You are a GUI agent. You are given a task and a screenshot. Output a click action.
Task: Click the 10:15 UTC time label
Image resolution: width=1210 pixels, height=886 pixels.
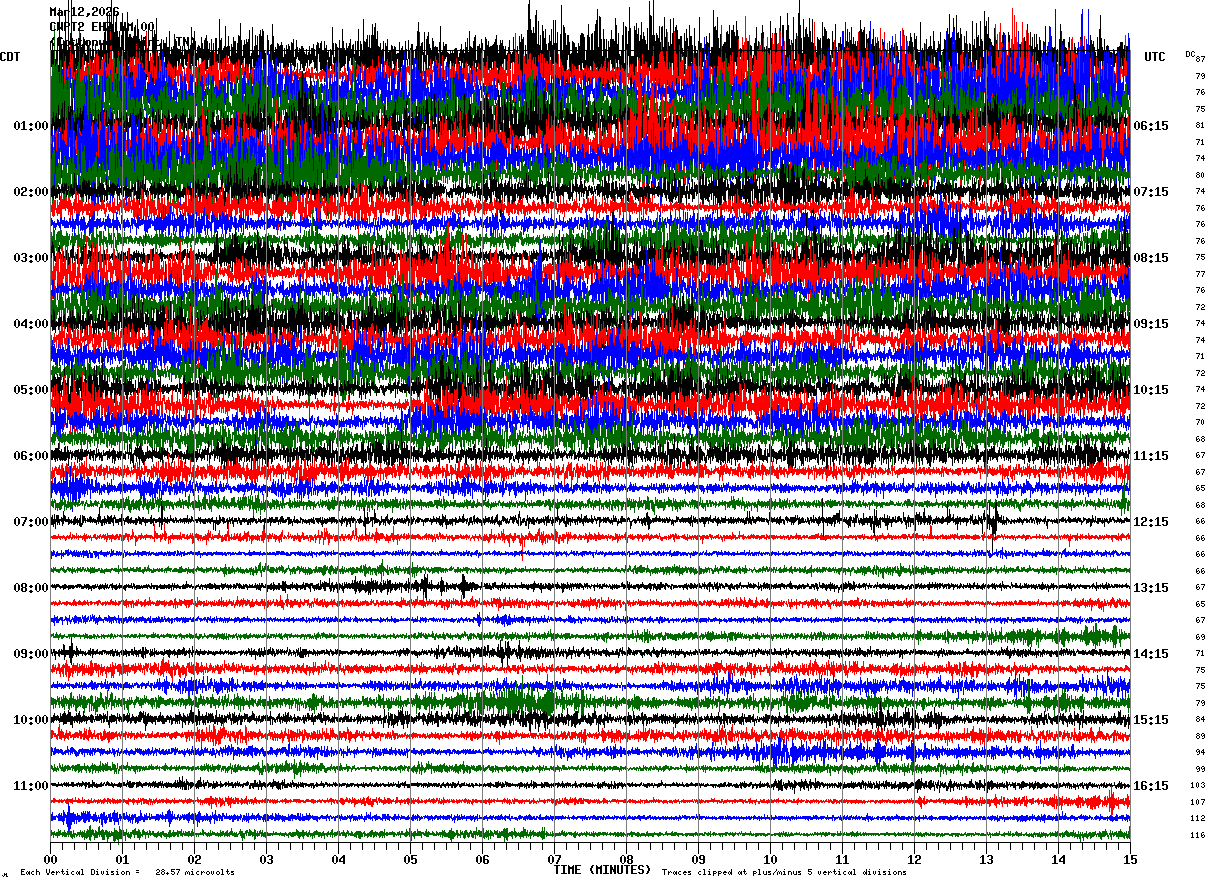1151,390
